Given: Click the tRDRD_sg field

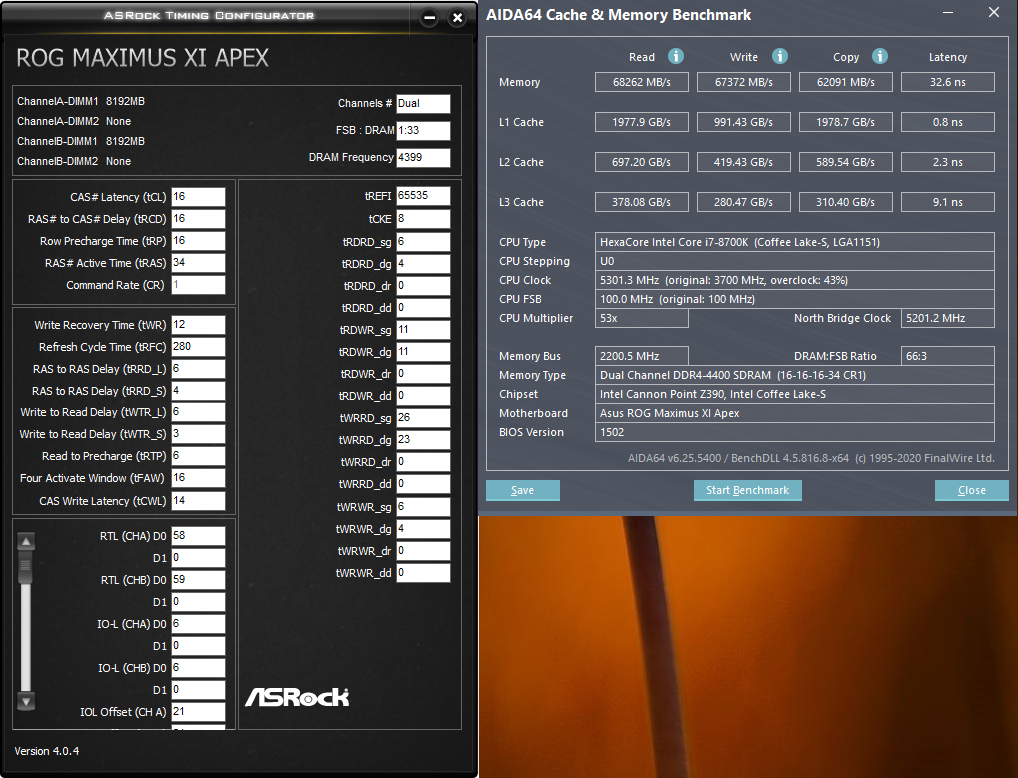Looking at the screenshot, I should click(423, 242).
